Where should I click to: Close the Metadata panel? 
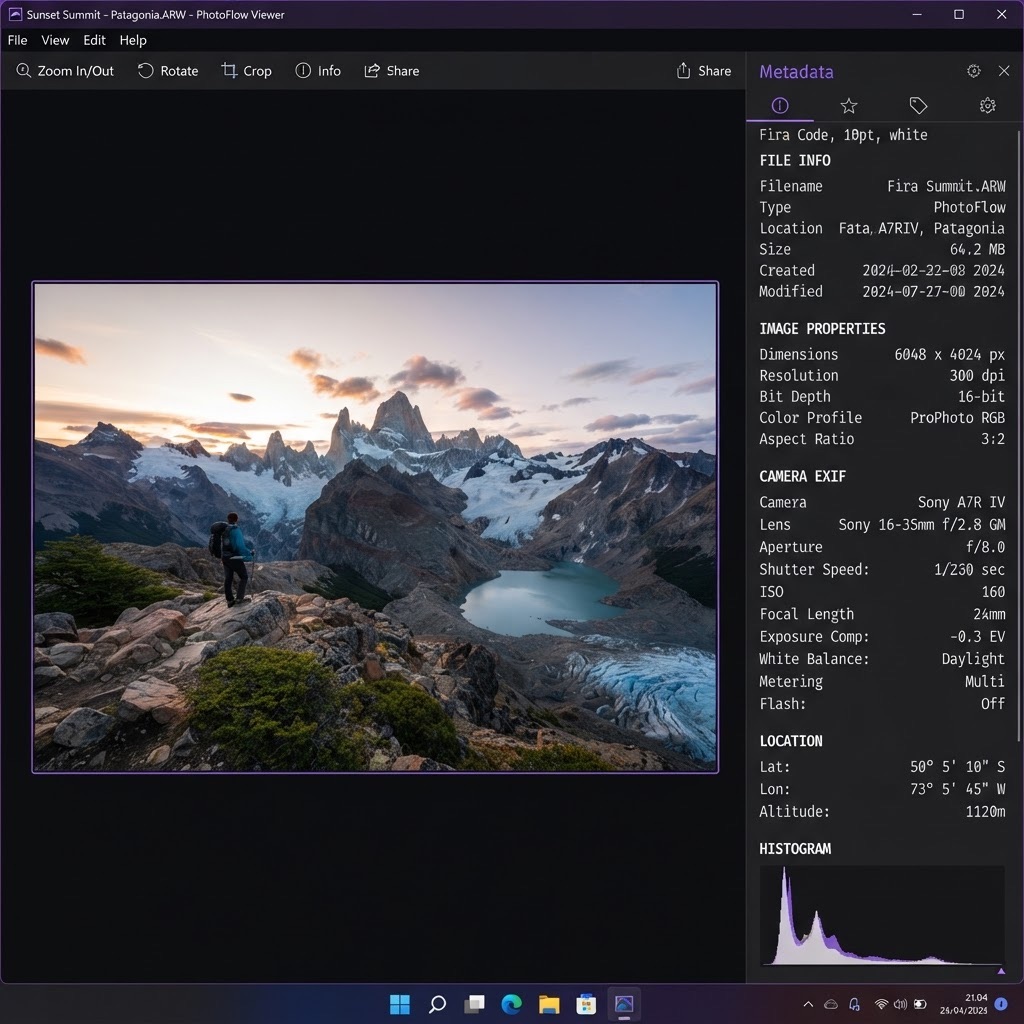(x=1004, y=71)
